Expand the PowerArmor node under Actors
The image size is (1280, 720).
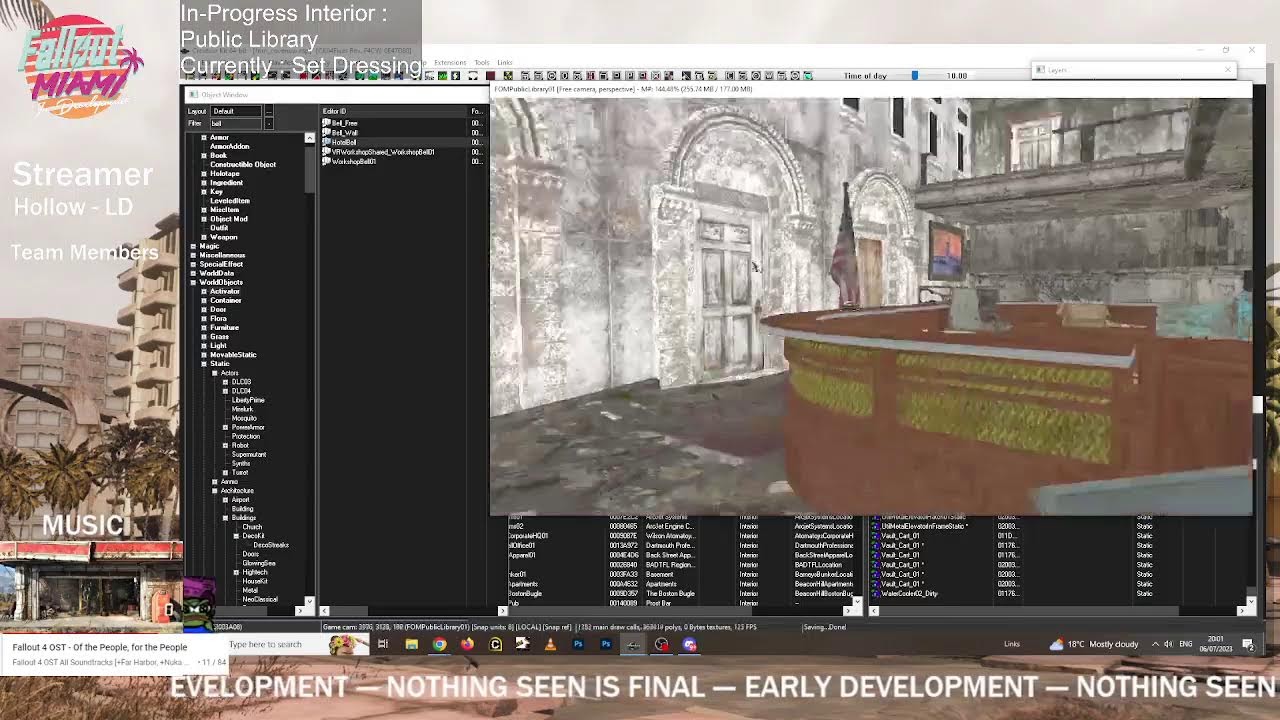[225, 427]
